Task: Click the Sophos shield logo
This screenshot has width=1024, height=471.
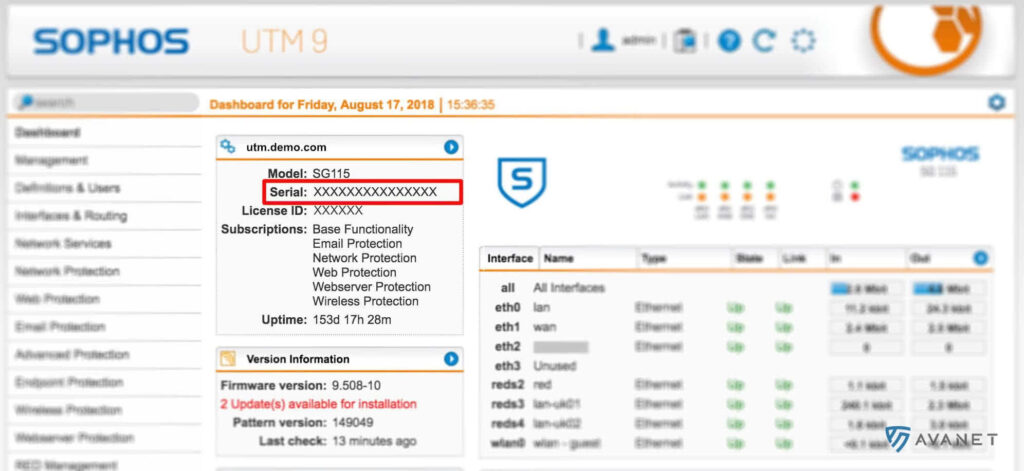Action: tap(522, 182)
